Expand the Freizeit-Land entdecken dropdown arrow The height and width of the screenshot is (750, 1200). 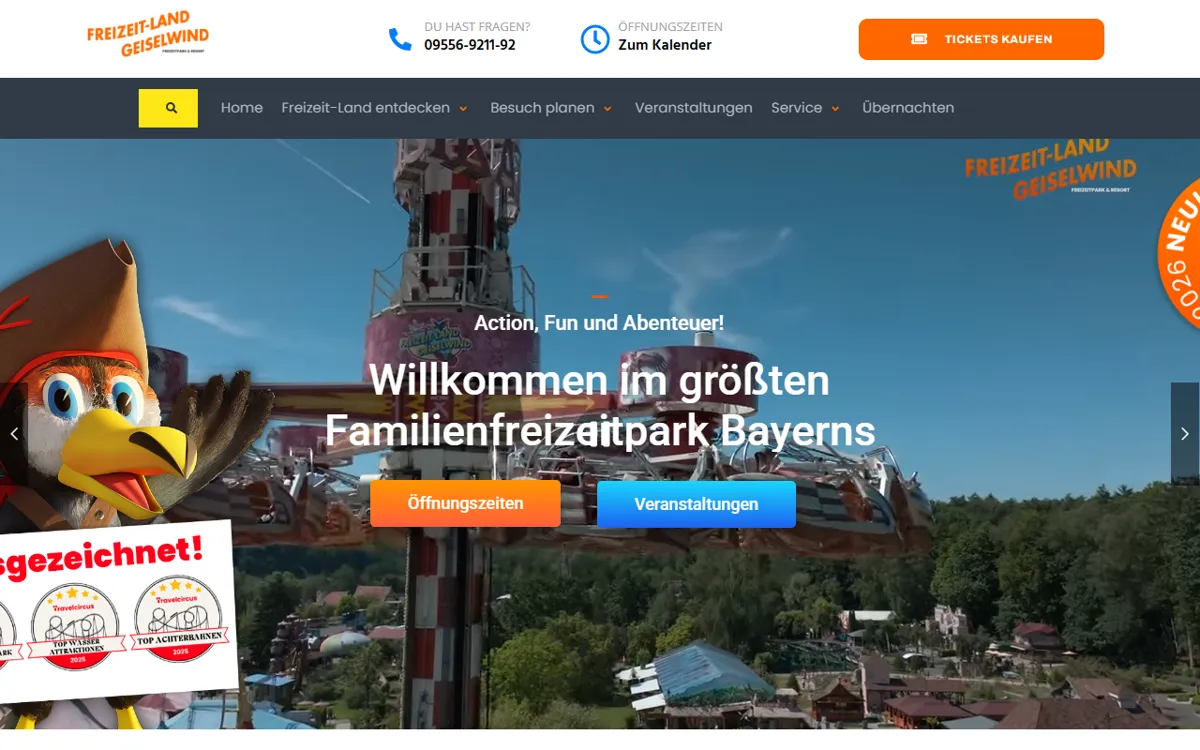coord(463,109)
